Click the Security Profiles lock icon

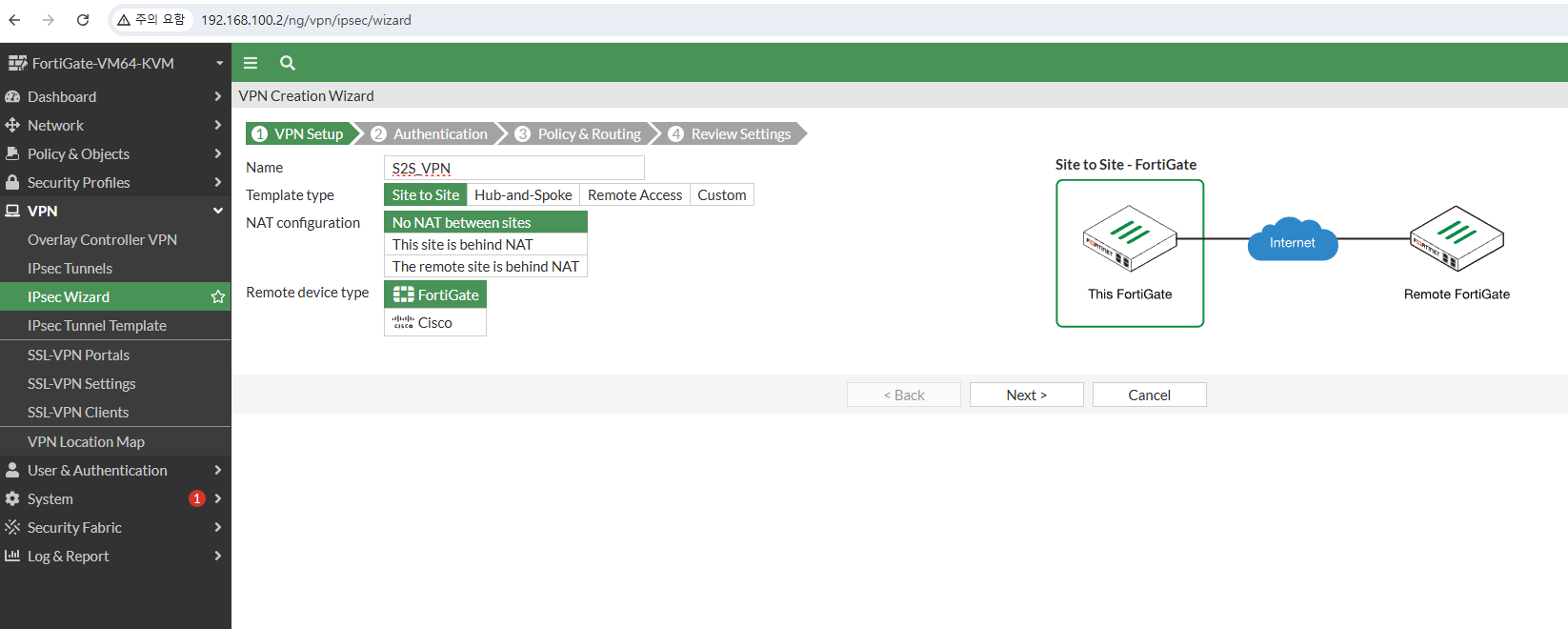12,182
